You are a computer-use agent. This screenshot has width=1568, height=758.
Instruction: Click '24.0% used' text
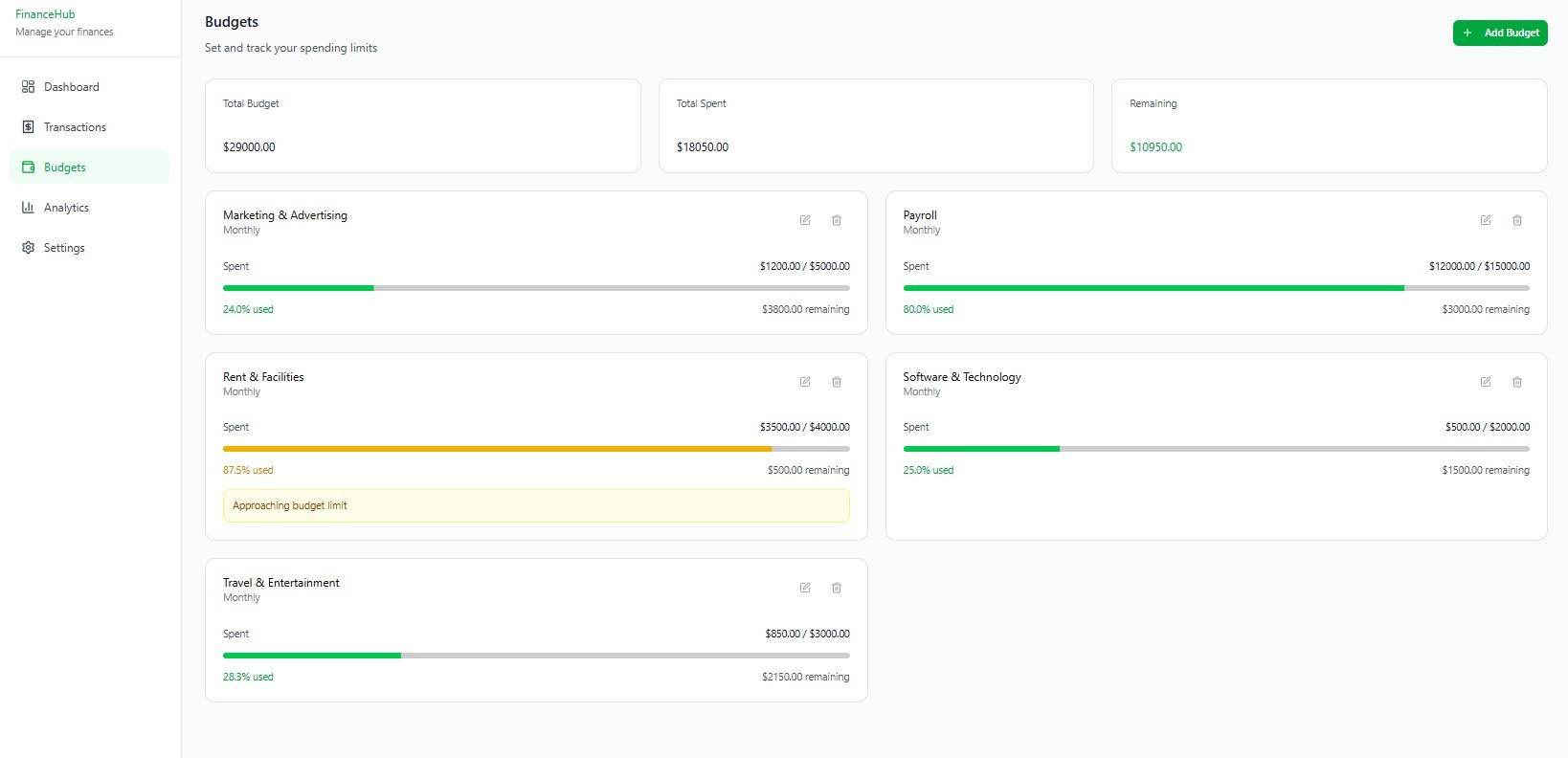coord(248,309)
